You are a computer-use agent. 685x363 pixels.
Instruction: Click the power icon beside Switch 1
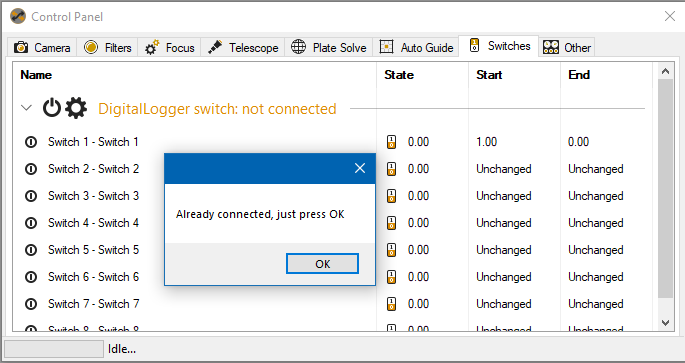pyautogui.click(x=31, y=142)
